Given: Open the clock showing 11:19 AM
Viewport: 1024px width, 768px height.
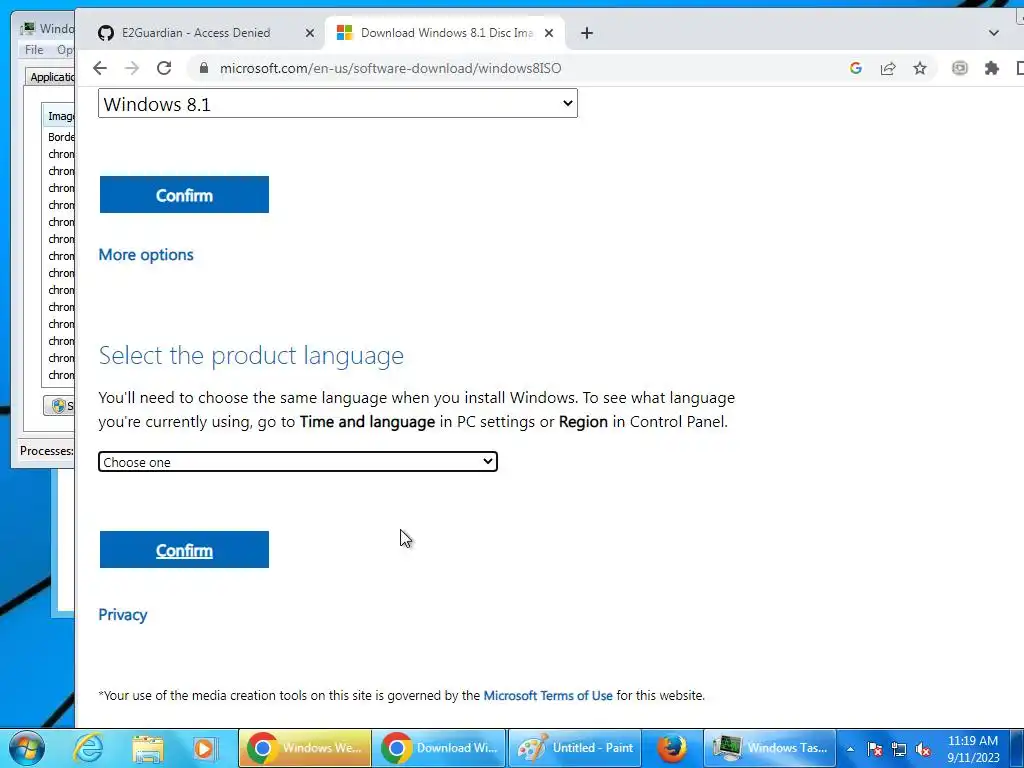Looking at the screenshot, I should click(x=972, y=749).
